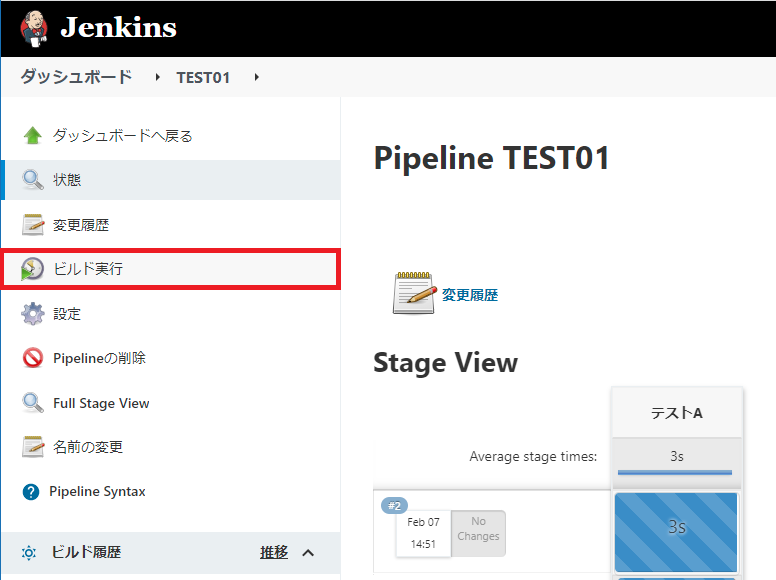This screenshot has width=776, height=580.
Task: Click the sidebar 変更履歴 notepad icon
Action: tap(33, 225)
